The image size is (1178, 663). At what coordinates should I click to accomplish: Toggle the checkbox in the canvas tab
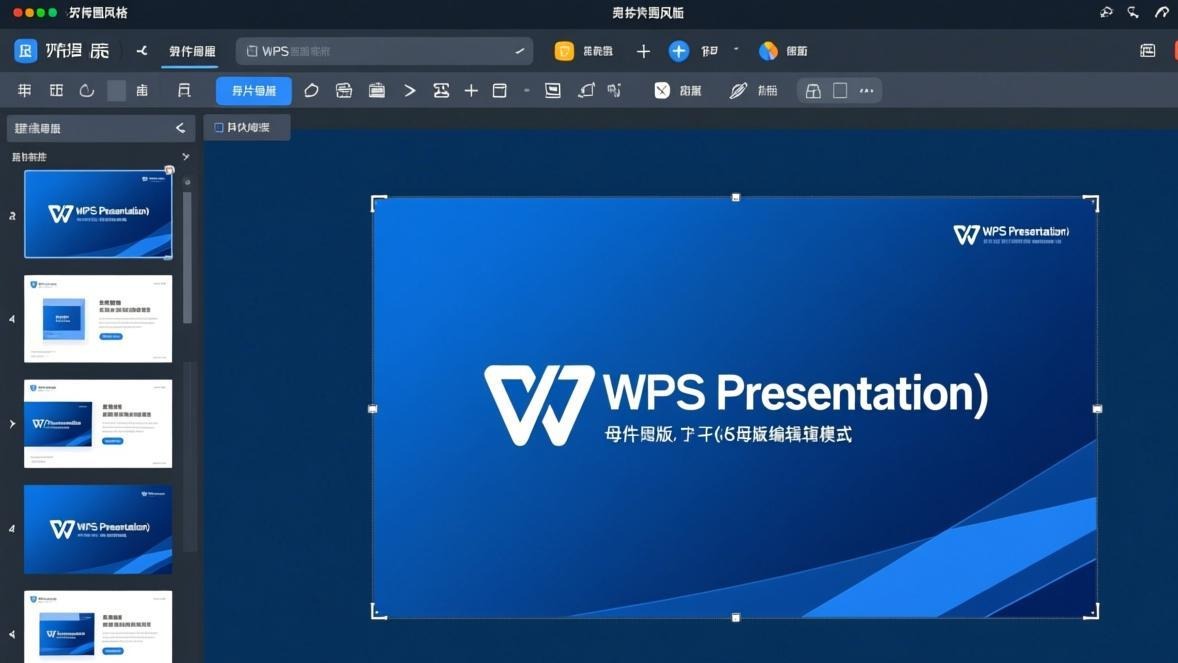tap(219, 127)
